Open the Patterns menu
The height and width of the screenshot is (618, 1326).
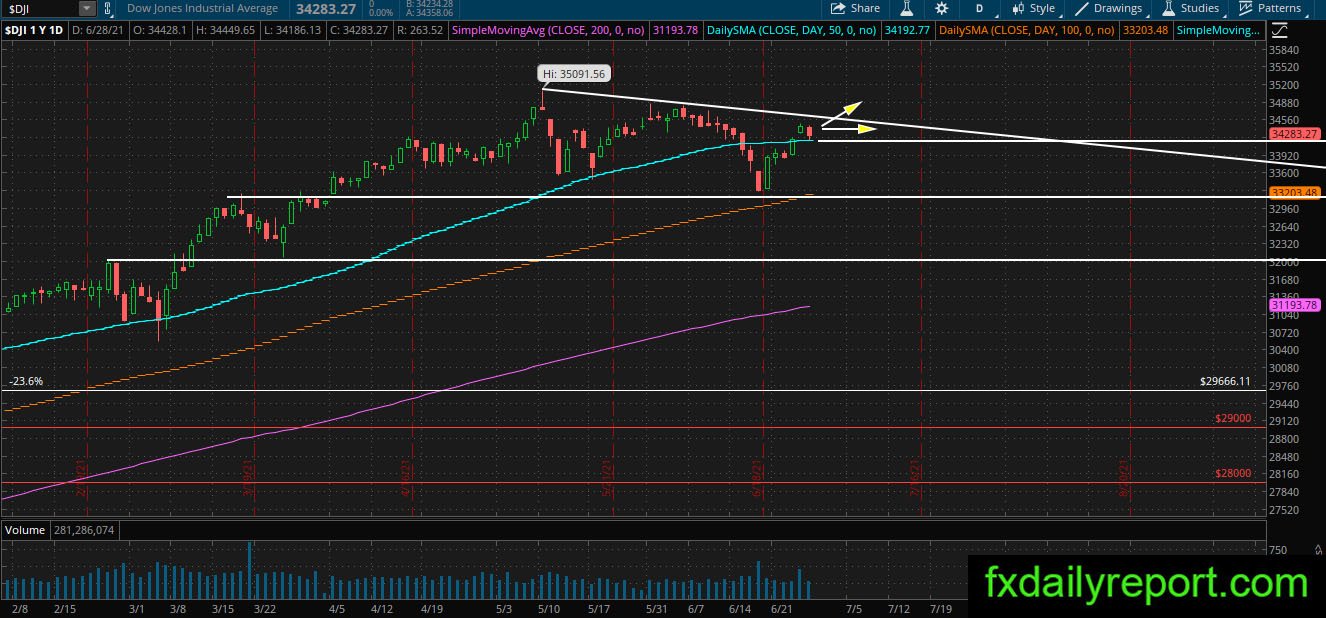[1270, 8]
